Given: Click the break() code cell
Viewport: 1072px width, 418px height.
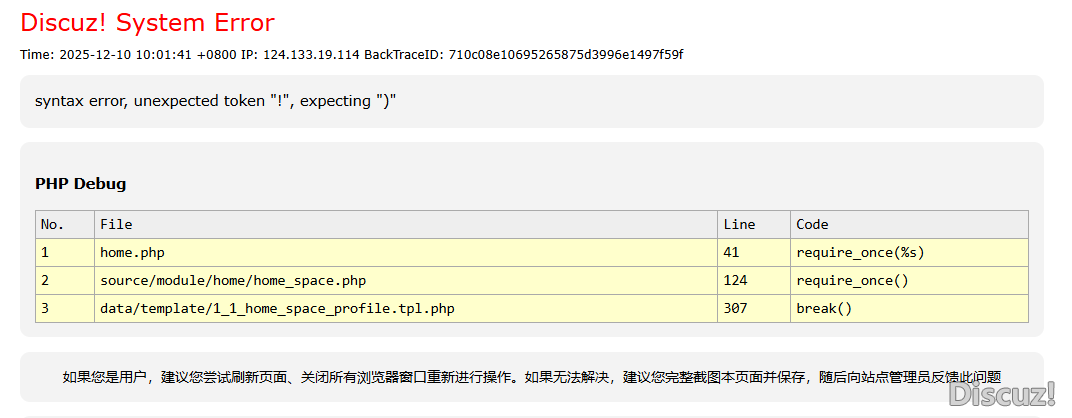Looking at the screenshot, I should [824, 309].
